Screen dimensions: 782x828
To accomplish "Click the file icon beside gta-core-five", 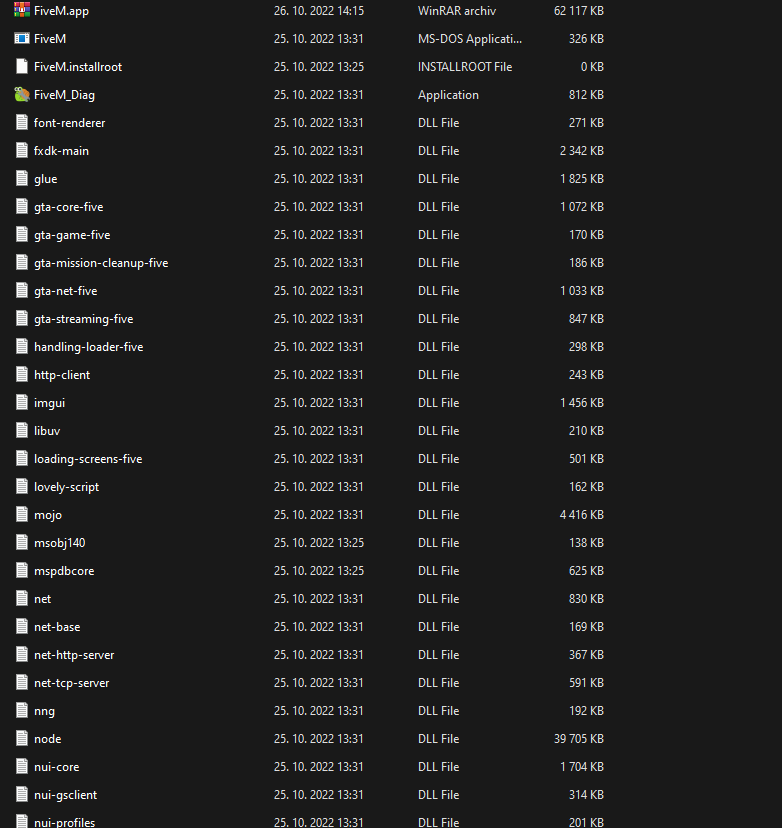I will 22,206.
